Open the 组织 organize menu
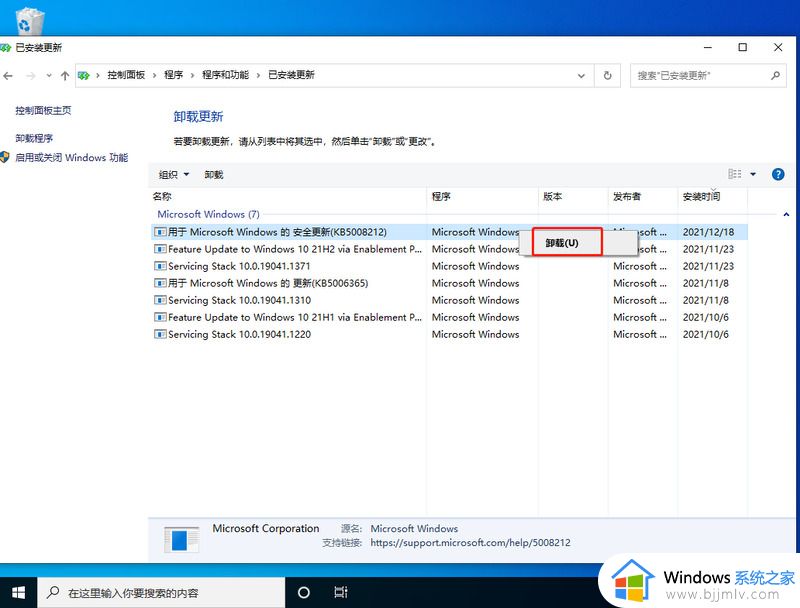Viewport: 800px width, 608px height. coord(174,174)
